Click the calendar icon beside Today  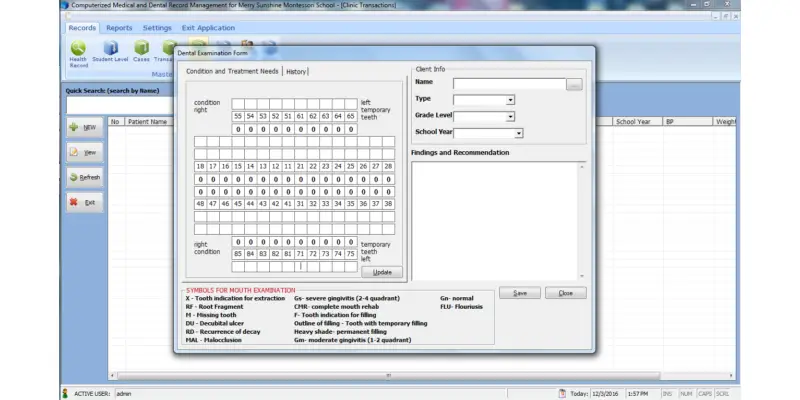[562, 394]
